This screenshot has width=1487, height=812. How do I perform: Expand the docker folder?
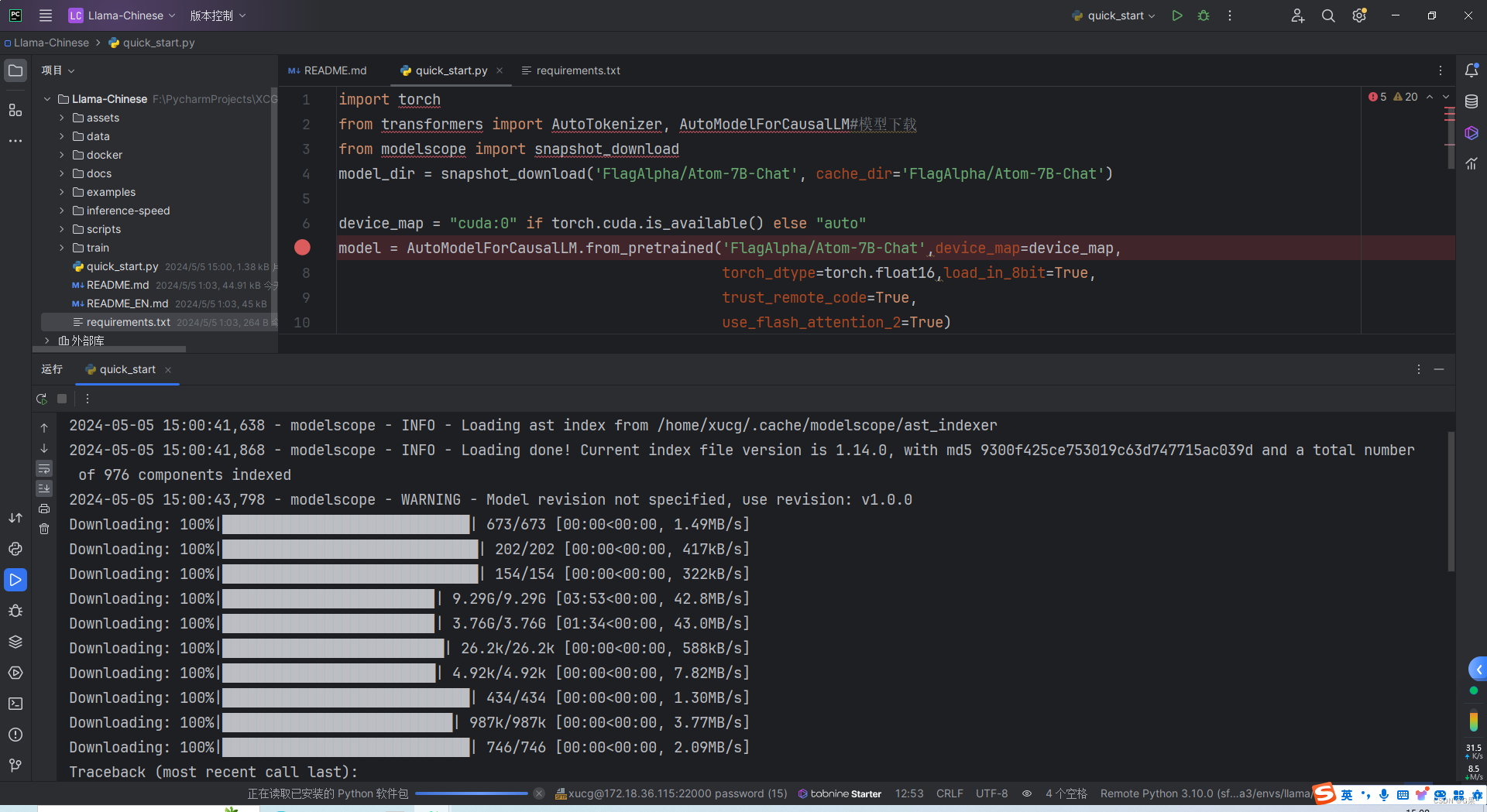62,155
